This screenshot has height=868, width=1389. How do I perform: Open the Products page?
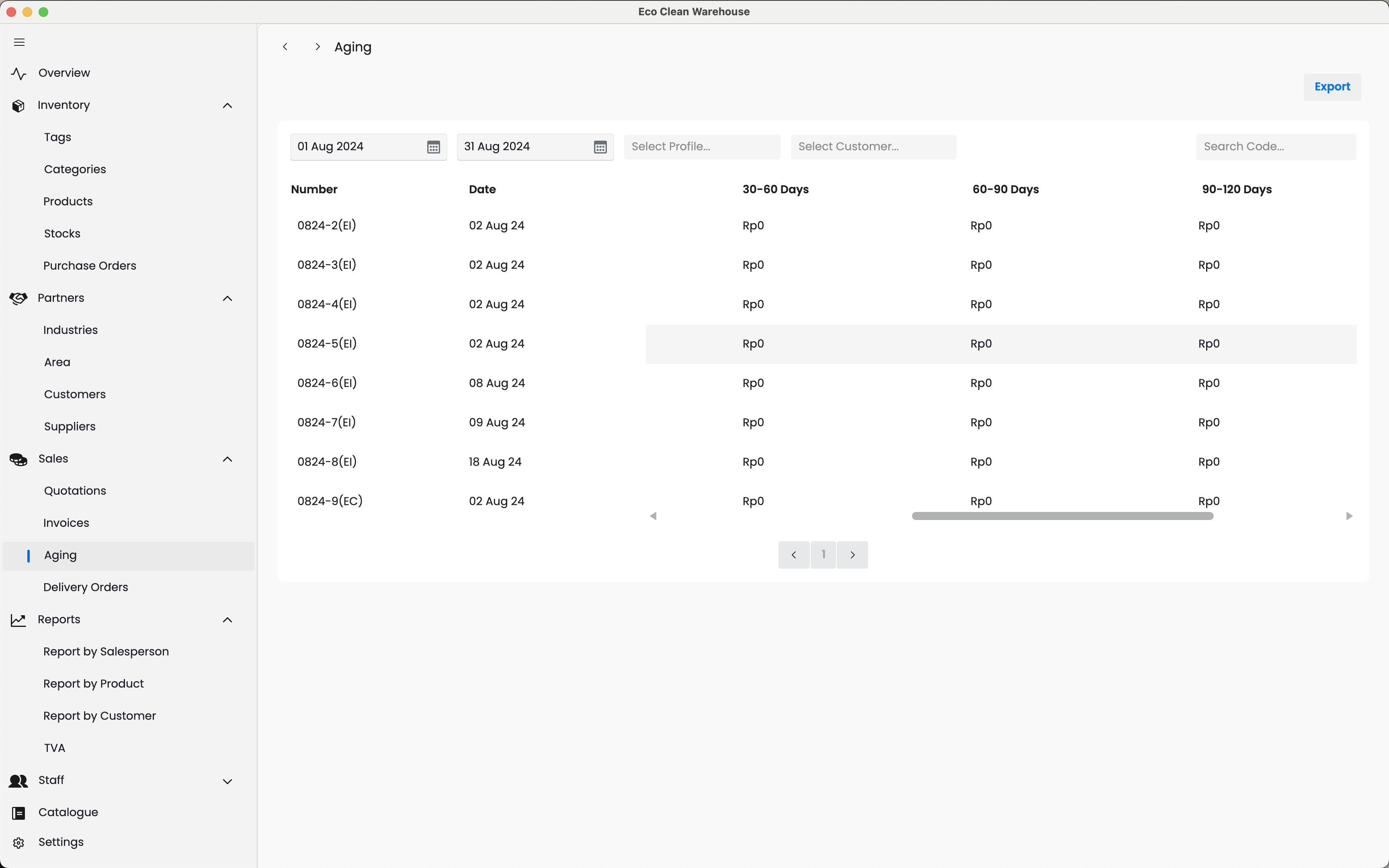tap(68, 201)
